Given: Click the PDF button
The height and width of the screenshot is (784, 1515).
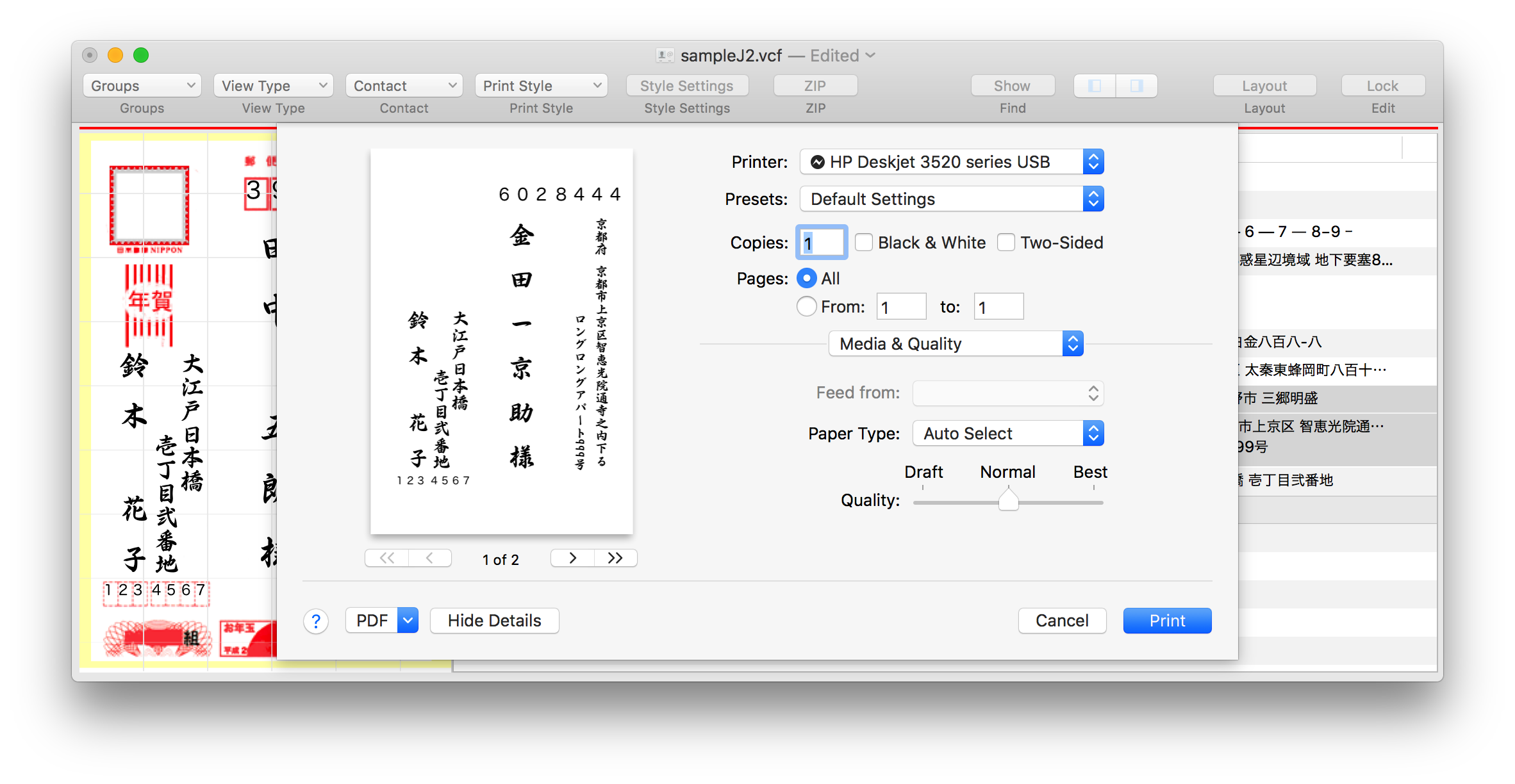Looking at the screenshot, I should point(372,621).
